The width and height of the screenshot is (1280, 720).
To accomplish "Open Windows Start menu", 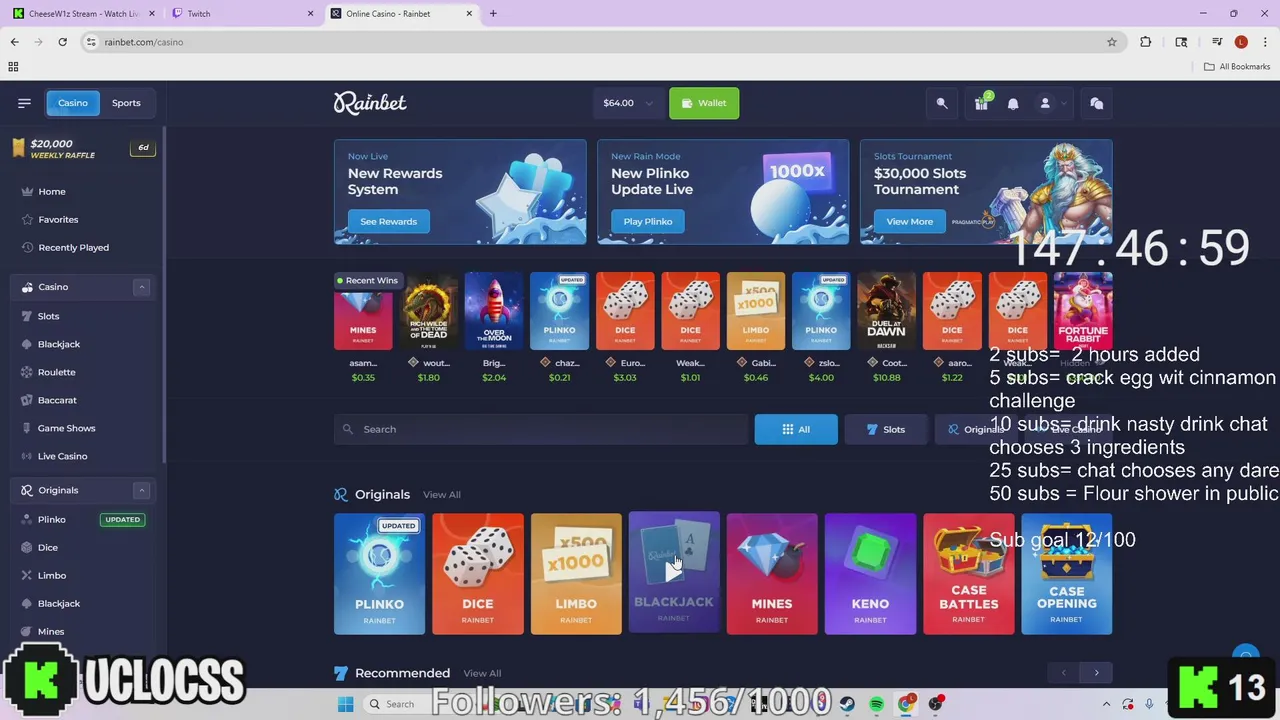I will pyautogui.click(x=346, y=704).
